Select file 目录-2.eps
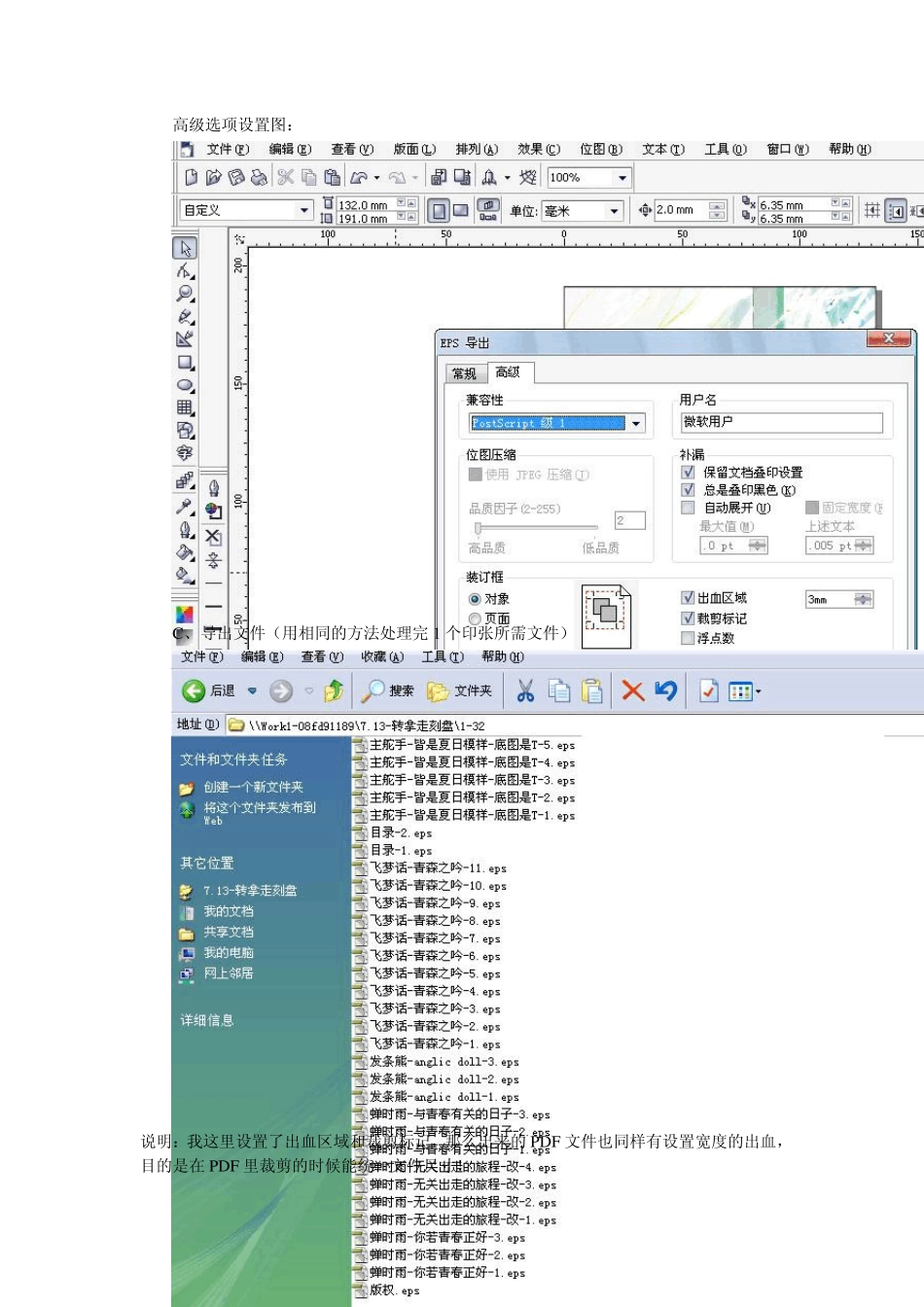The height and width of the screenshot is (1307, 924). coord(401,833)
